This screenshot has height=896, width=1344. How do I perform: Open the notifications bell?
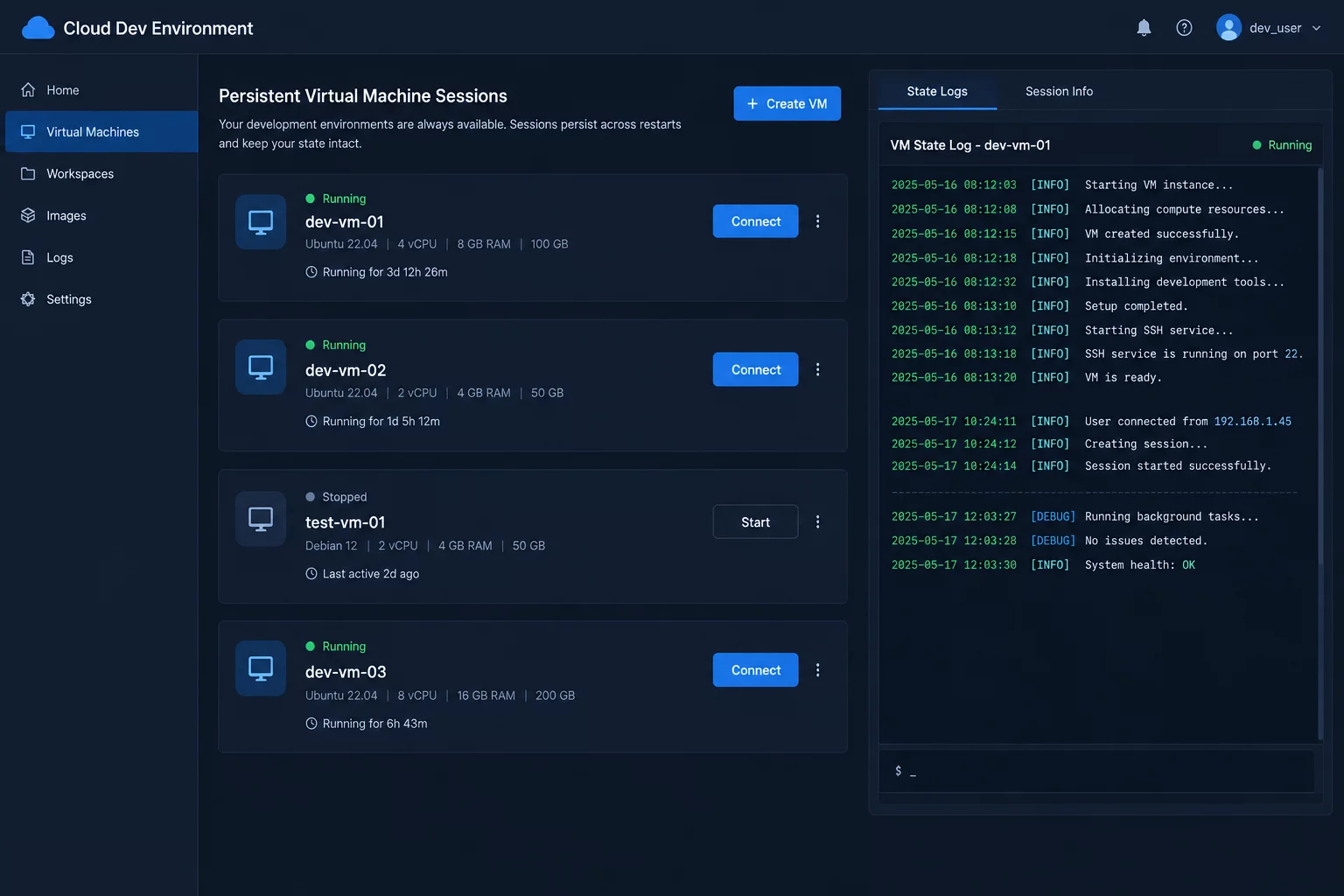pyautogui.click(x=1144, y=28)
